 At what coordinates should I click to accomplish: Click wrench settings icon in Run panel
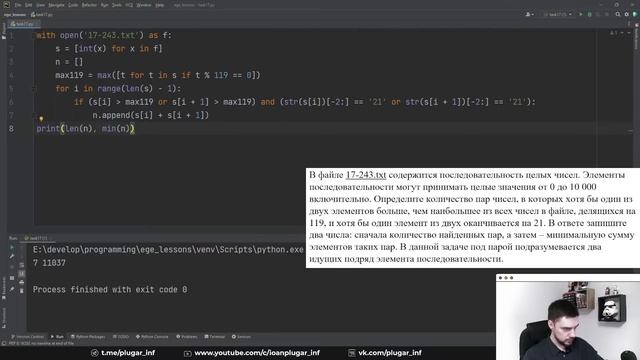click(12, 256)
